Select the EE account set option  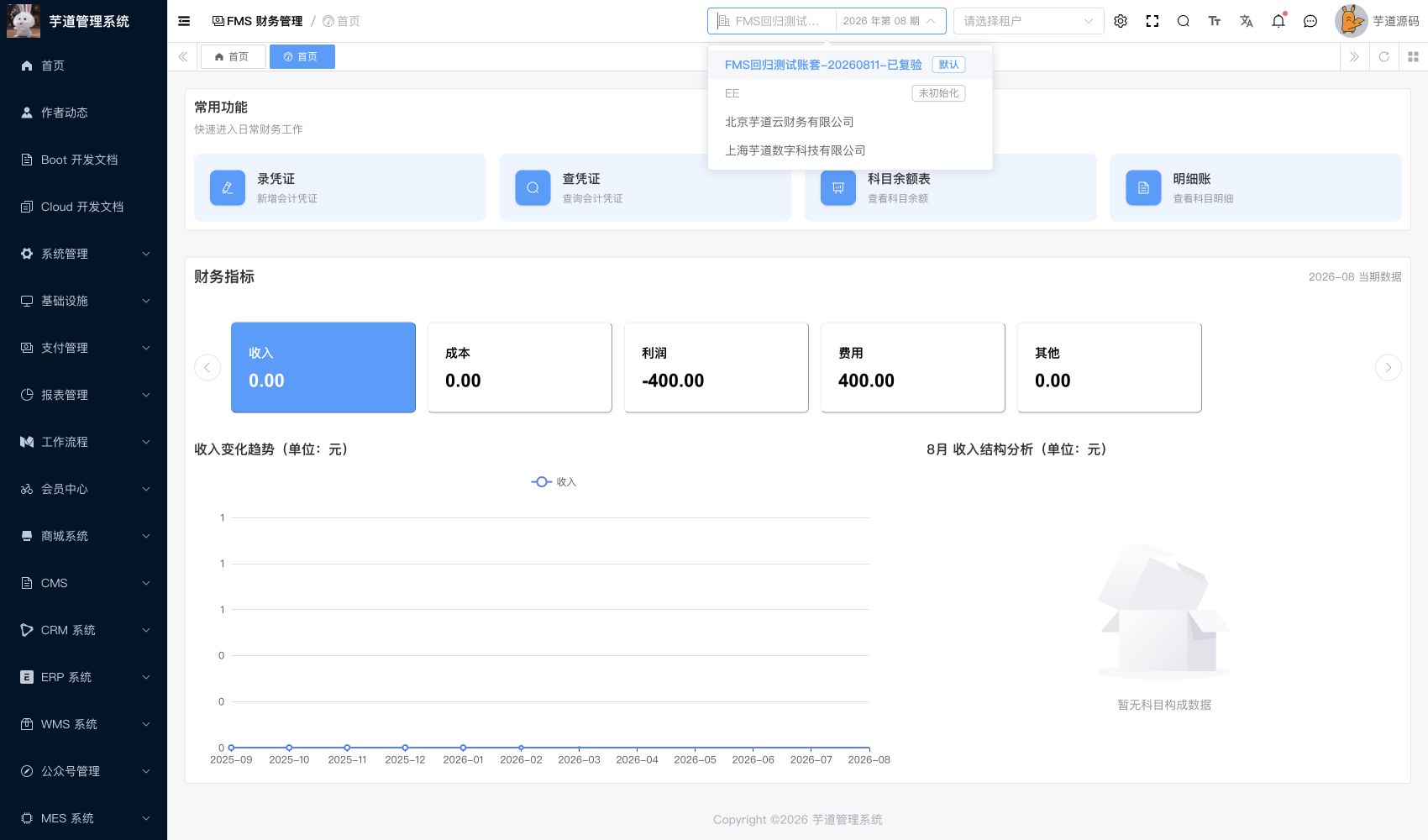pos(850,93)
